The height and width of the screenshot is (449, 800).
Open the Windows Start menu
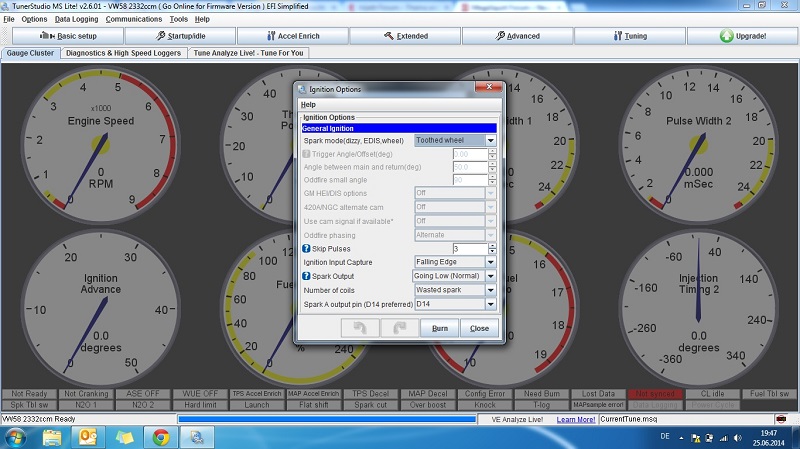point(17,436)
